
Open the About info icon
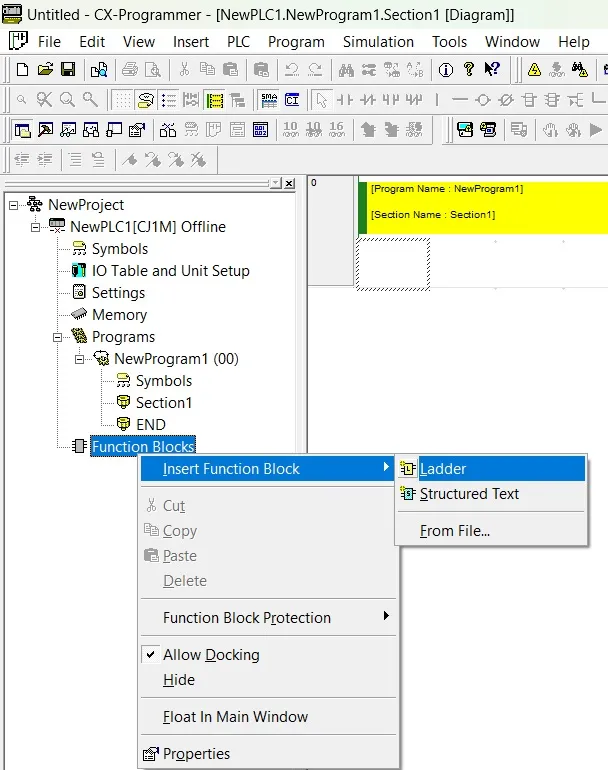pos(445,70)
